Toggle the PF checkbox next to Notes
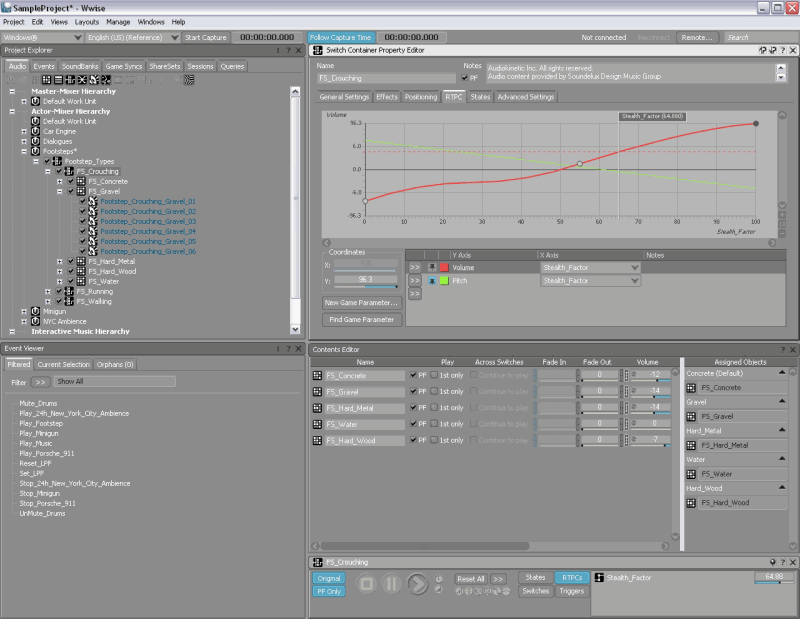Viewport: 800px width, 619px height. tap(464, 78)
